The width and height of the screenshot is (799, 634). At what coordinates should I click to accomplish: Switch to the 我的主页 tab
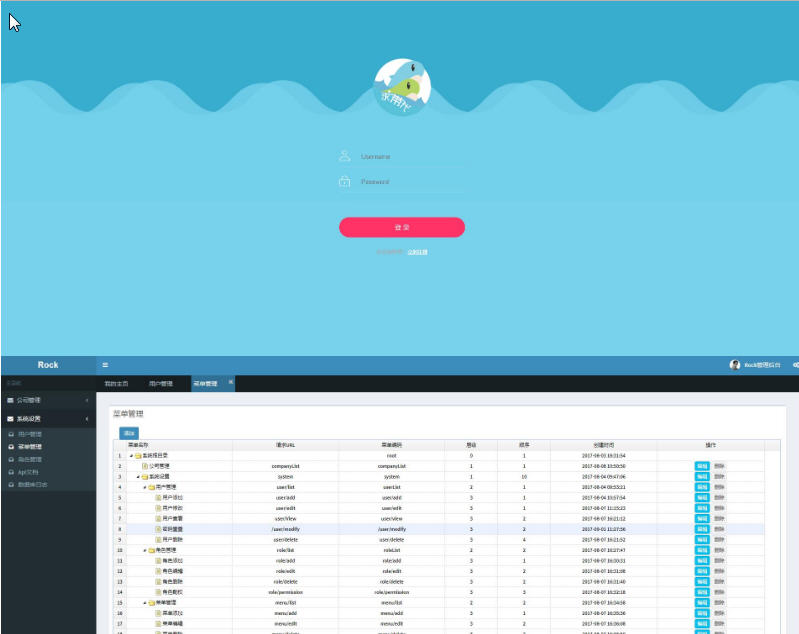tap(117, 384)
